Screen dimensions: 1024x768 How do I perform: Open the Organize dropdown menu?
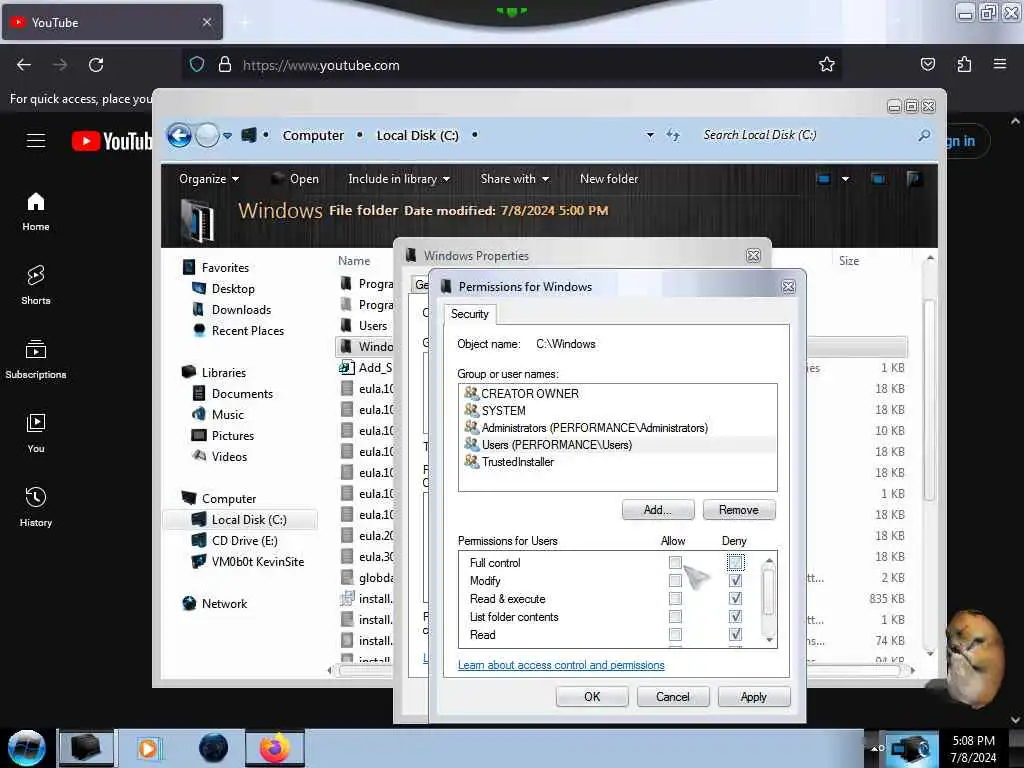click(x=209, y=178)
